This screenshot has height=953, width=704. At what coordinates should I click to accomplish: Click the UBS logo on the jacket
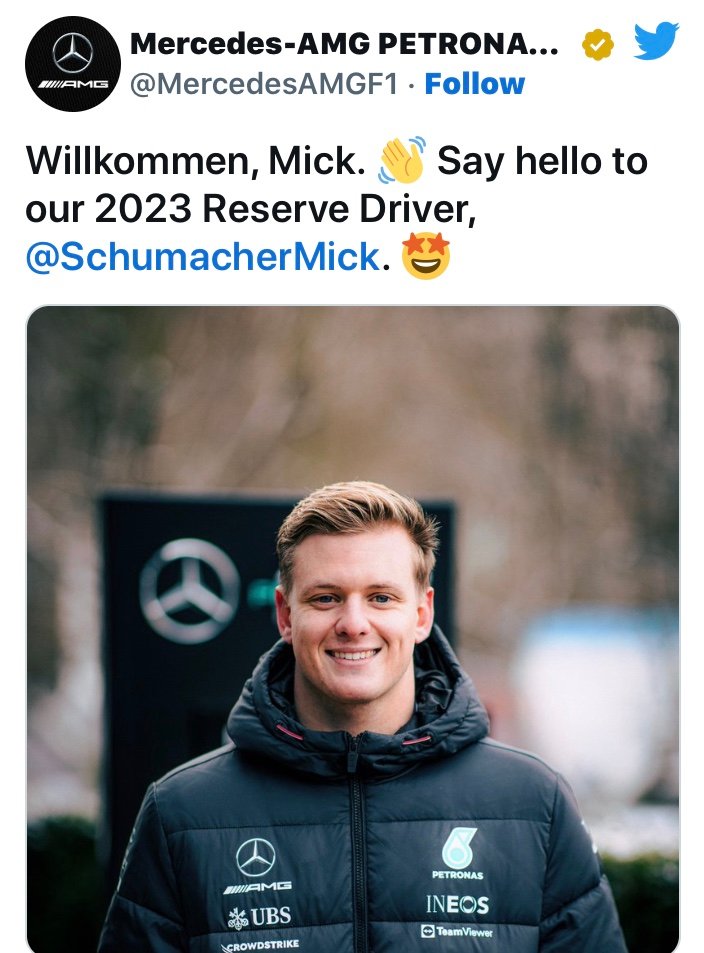tap(260, 916)
